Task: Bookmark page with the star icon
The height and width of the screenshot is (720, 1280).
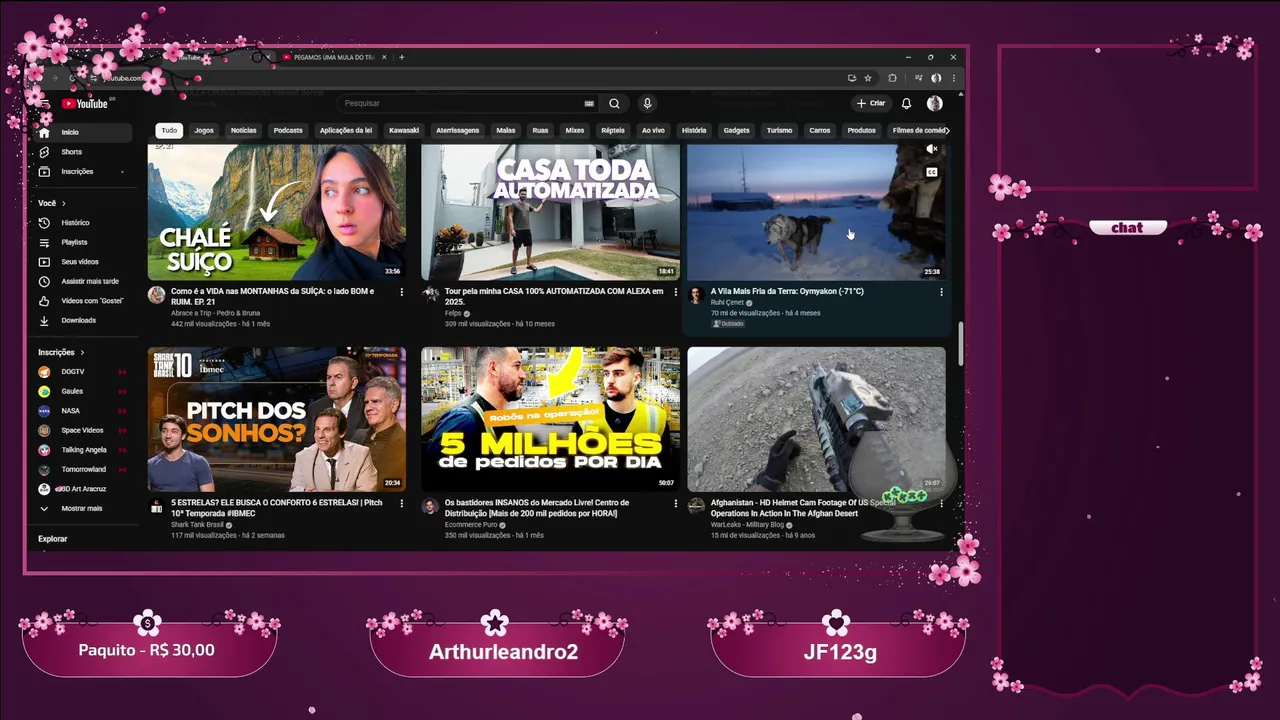Action: 867,78
